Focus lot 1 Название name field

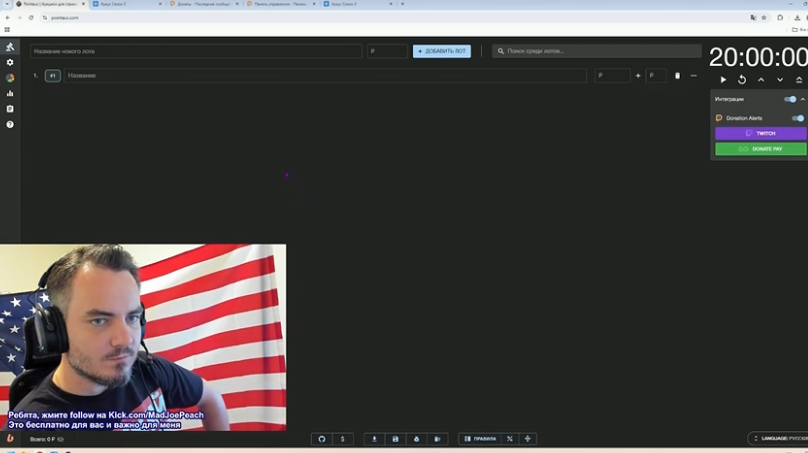[325, 76]
